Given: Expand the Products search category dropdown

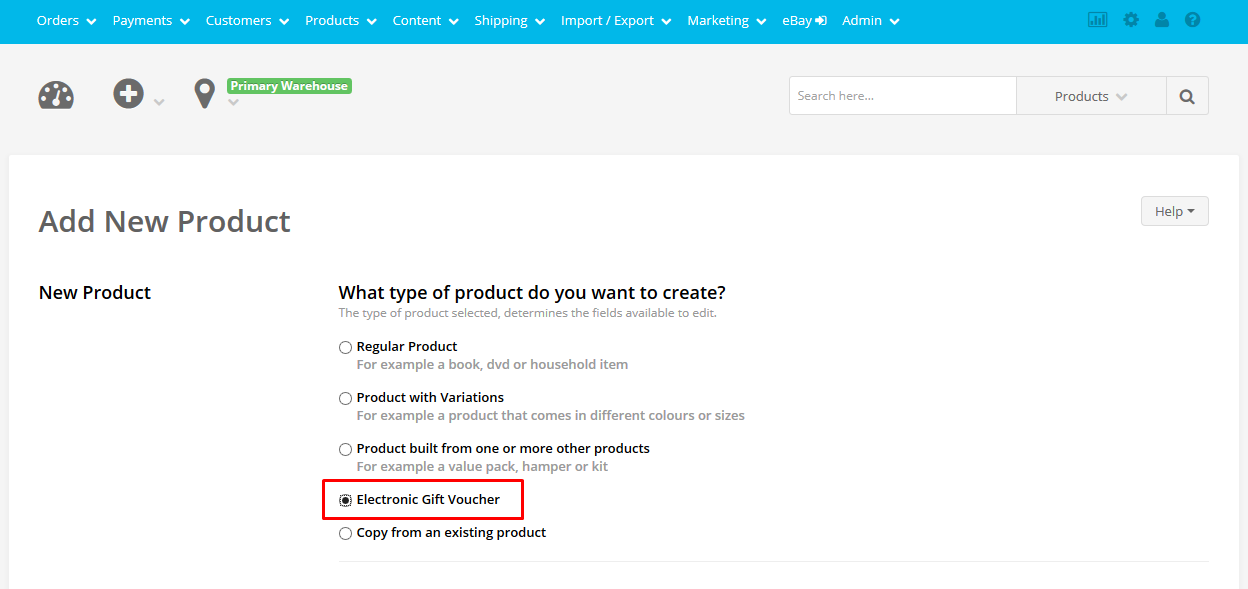Looking at the screenshot, I should pos(1091,96).
